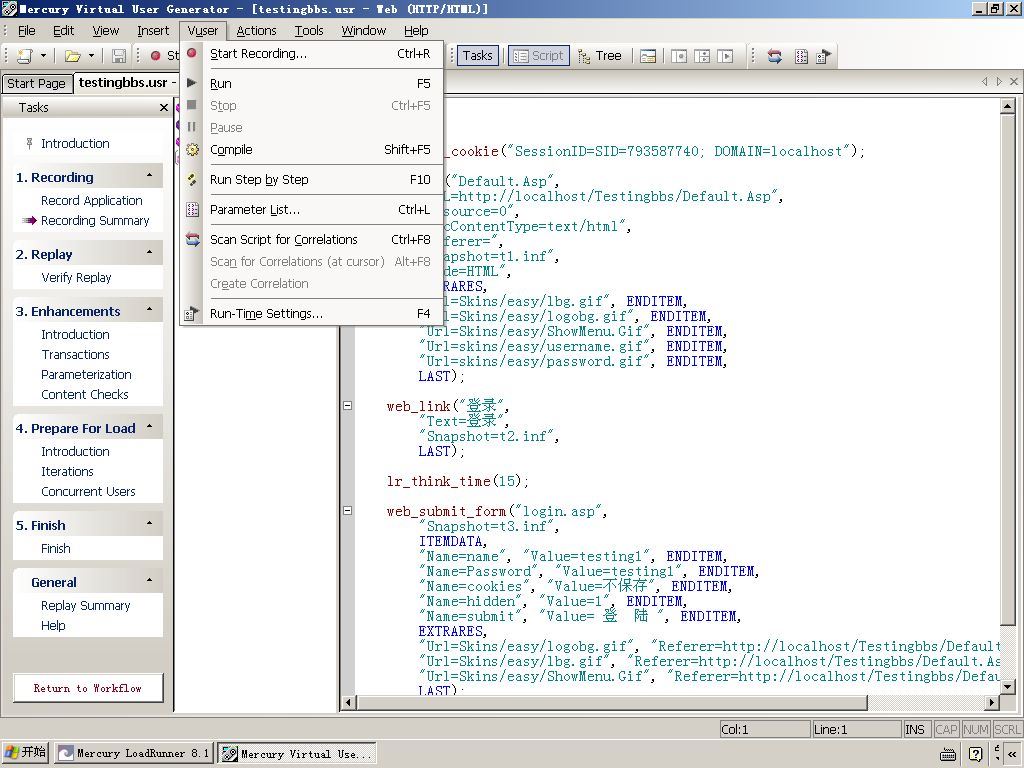Image resolution: width=1024 pixels, height=768 pixels.
Task: Click Return to Workflow button
Action: [88, 688]
